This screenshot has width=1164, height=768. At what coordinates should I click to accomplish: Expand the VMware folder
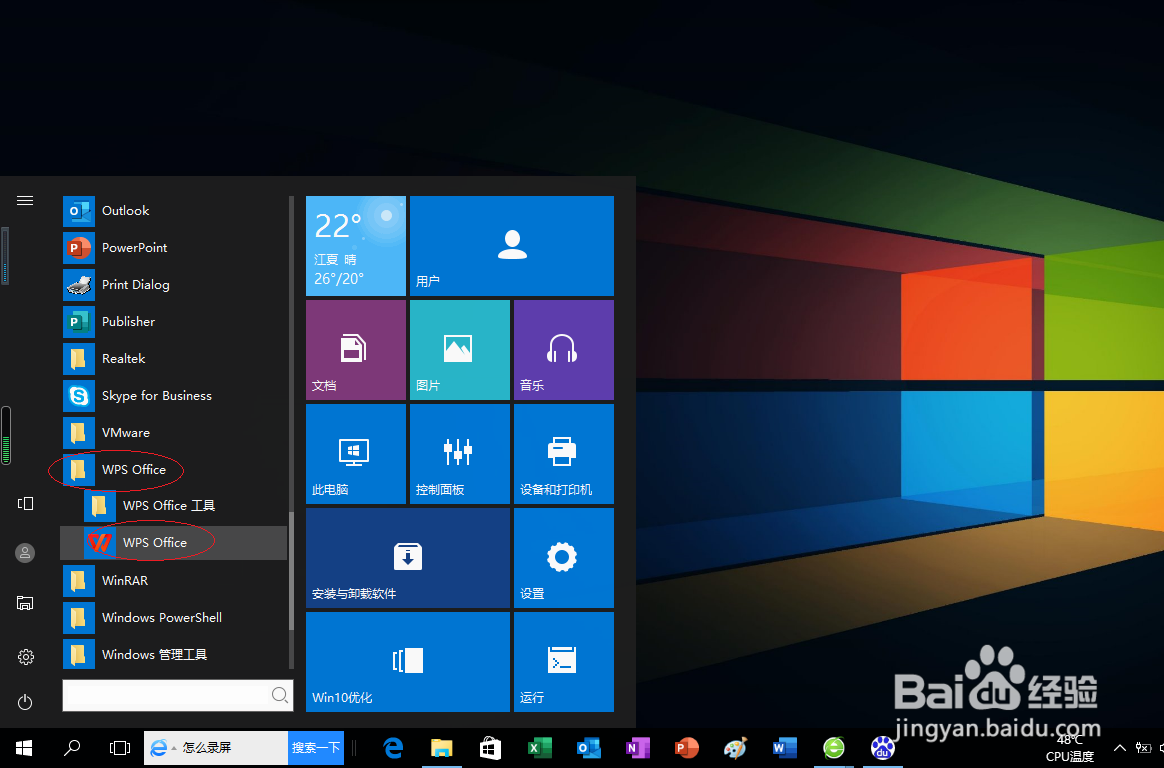tap(174, 433)
